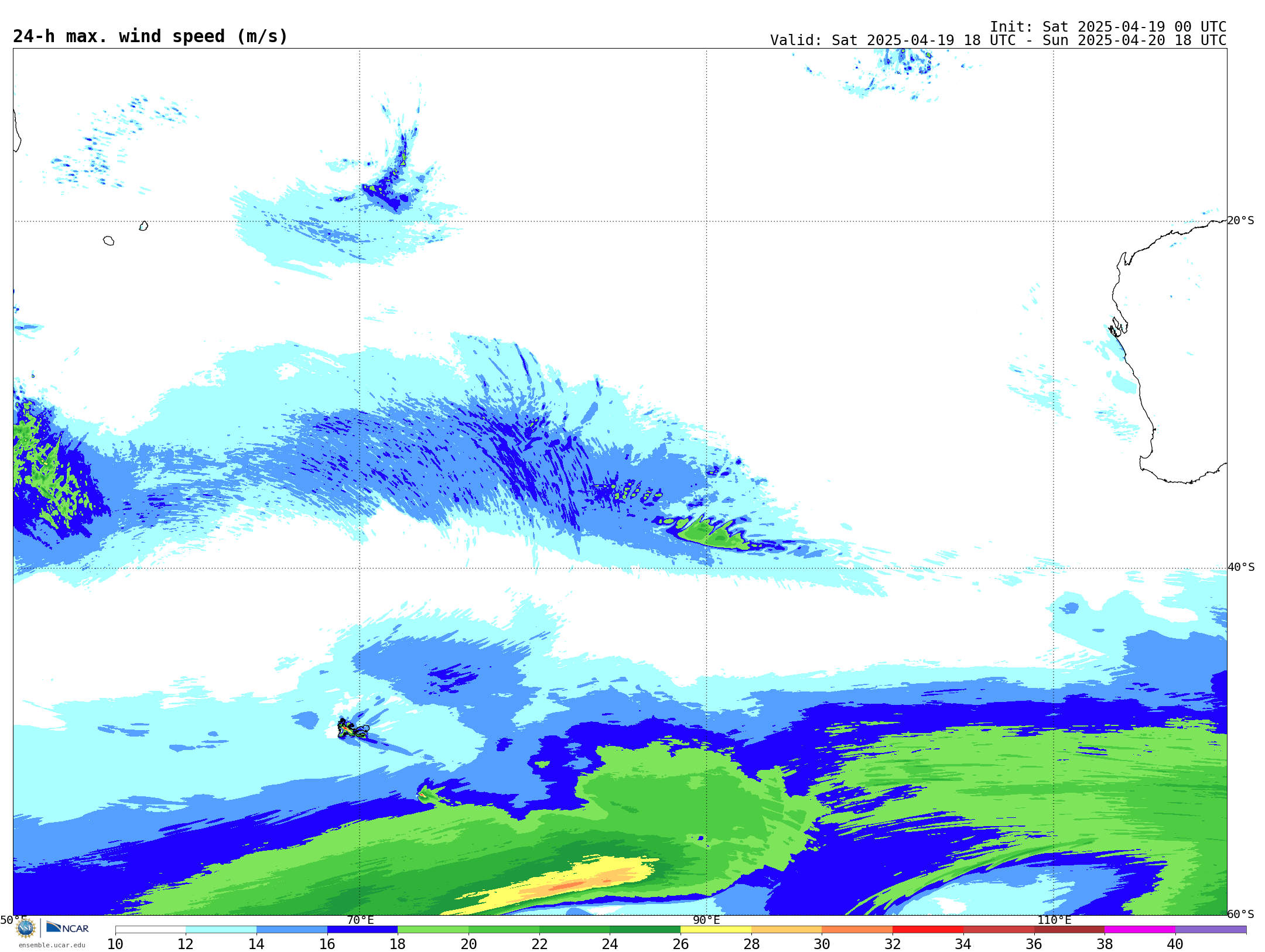Click the 50°E longitude label
1265x952 pixels.
tap(13, 920)
